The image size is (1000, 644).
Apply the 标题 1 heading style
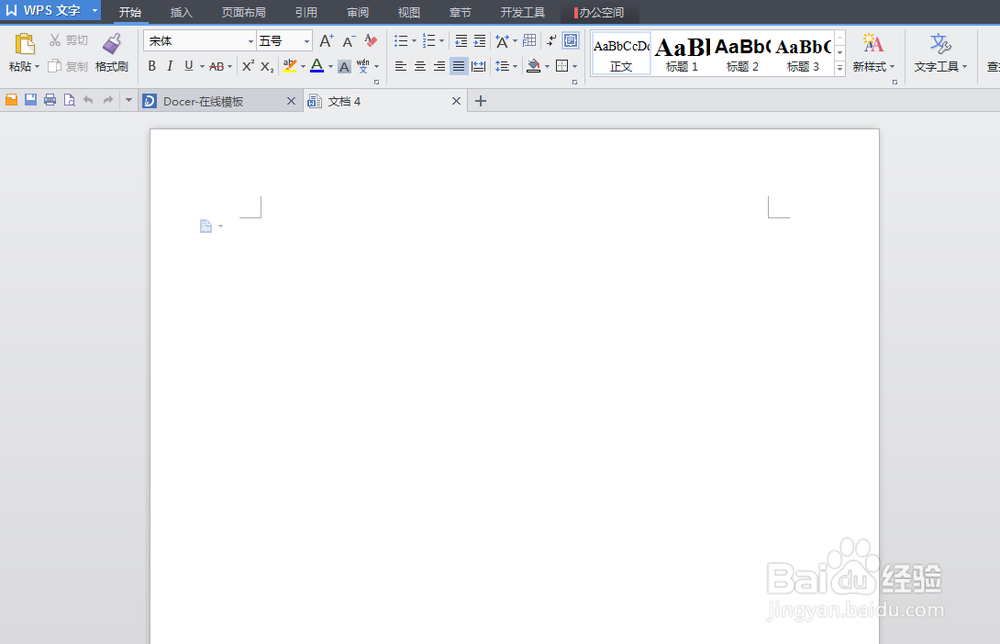coord(682,54)
